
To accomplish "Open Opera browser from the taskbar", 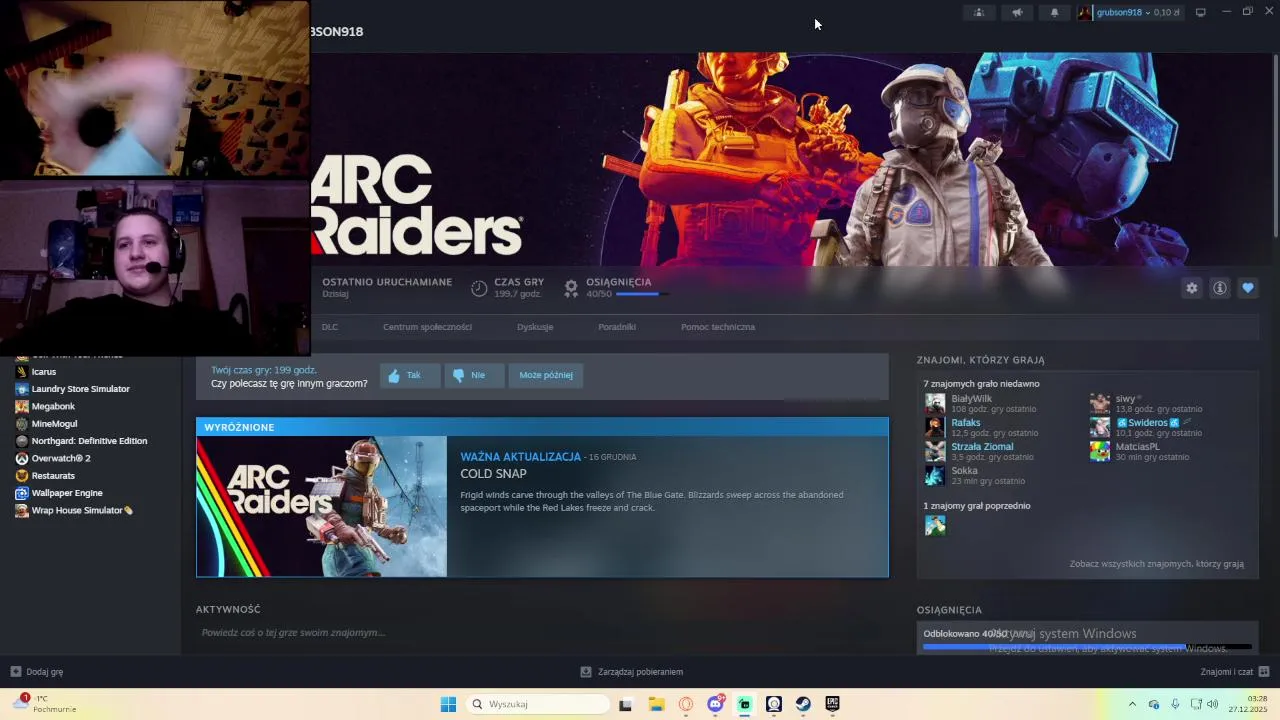I will point(685,704).
